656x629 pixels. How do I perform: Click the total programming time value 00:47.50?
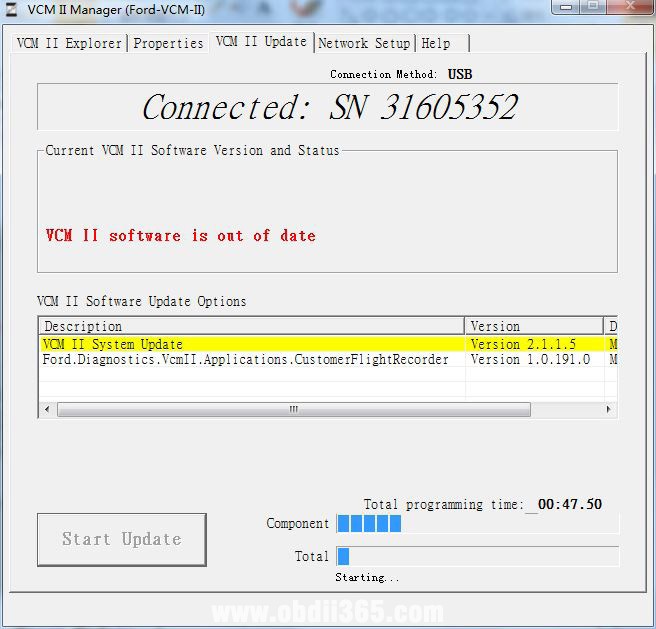[570, 504]
